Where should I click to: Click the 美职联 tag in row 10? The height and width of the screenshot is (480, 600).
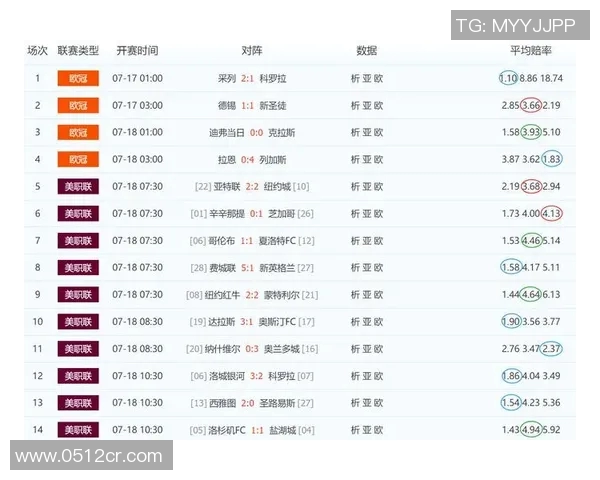click(78, 321)
